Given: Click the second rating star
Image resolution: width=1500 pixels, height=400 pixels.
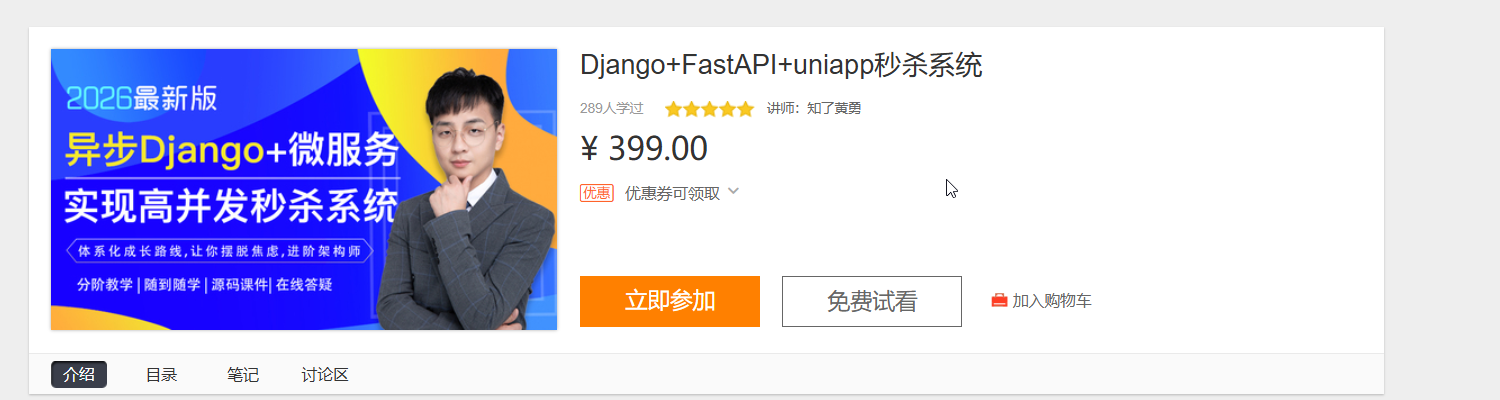Looking at the screenshot, I should [x=692, y=109].
